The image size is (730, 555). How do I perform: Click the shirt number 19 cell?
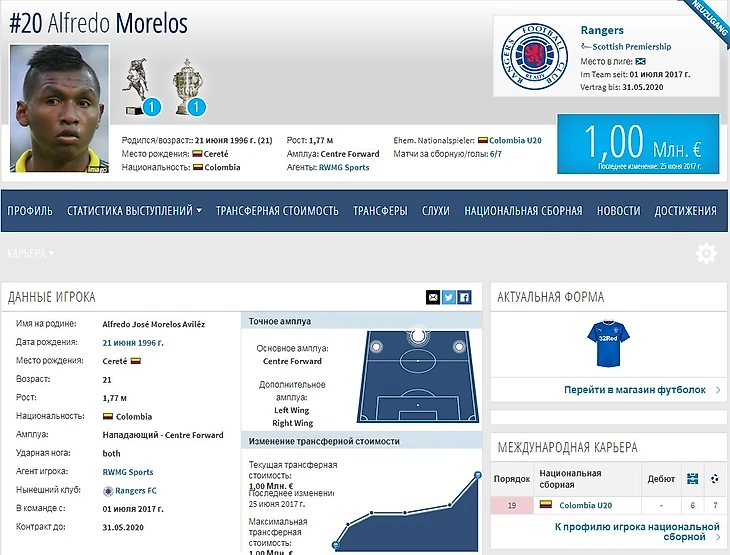[512, 505]
